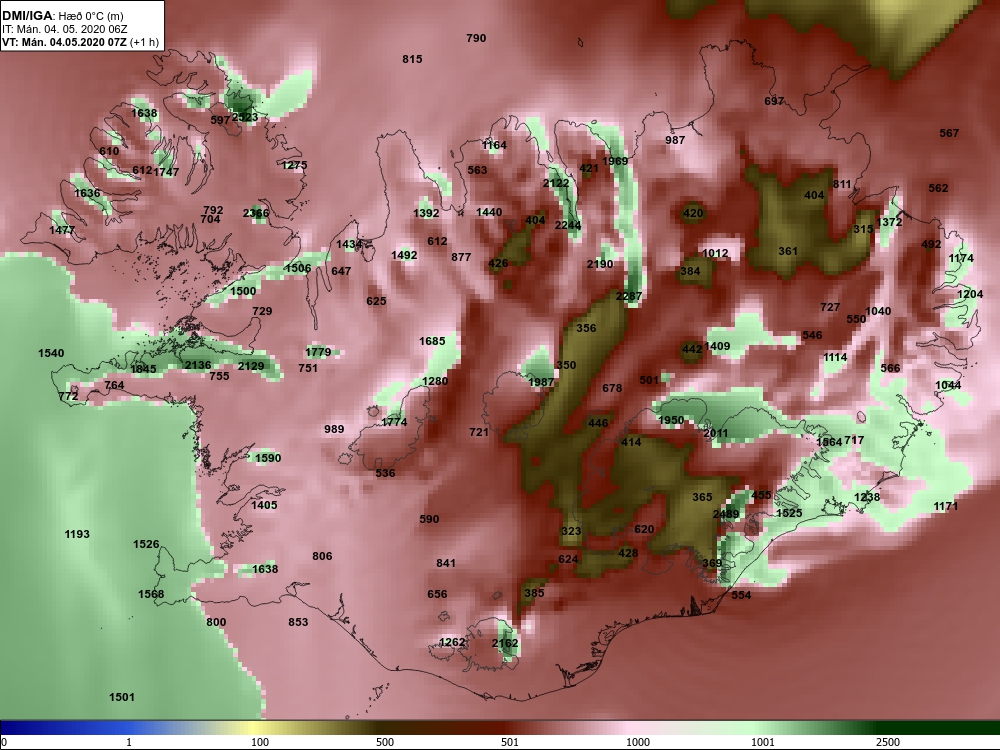This screenshot has height=750, width=1000.
Task: Click the map value 697
Action: pos(774,101)
